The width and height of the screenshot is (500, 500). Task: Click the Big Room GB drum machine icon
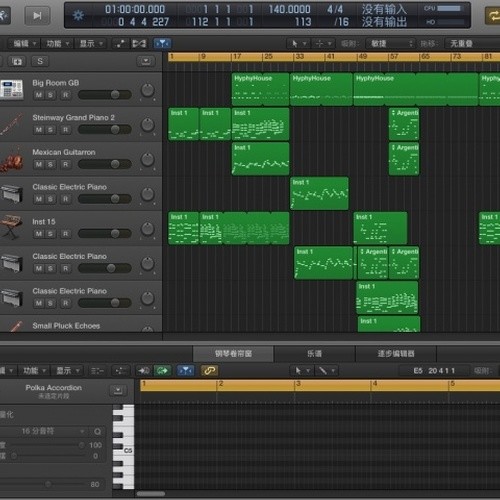click(x=12, y=89)
